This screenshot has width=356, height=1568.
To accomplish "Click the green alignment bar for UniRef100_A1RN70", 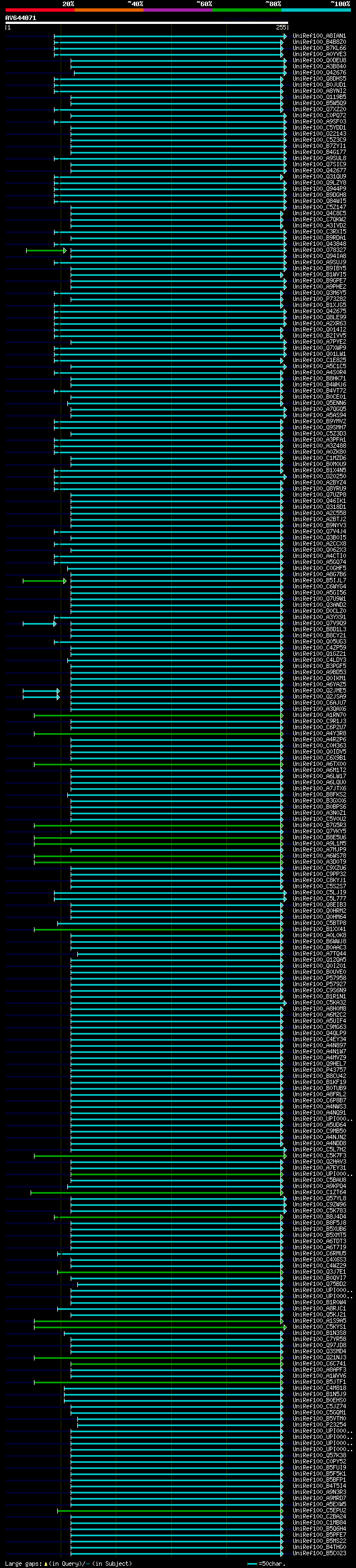I will click(158, 716).
